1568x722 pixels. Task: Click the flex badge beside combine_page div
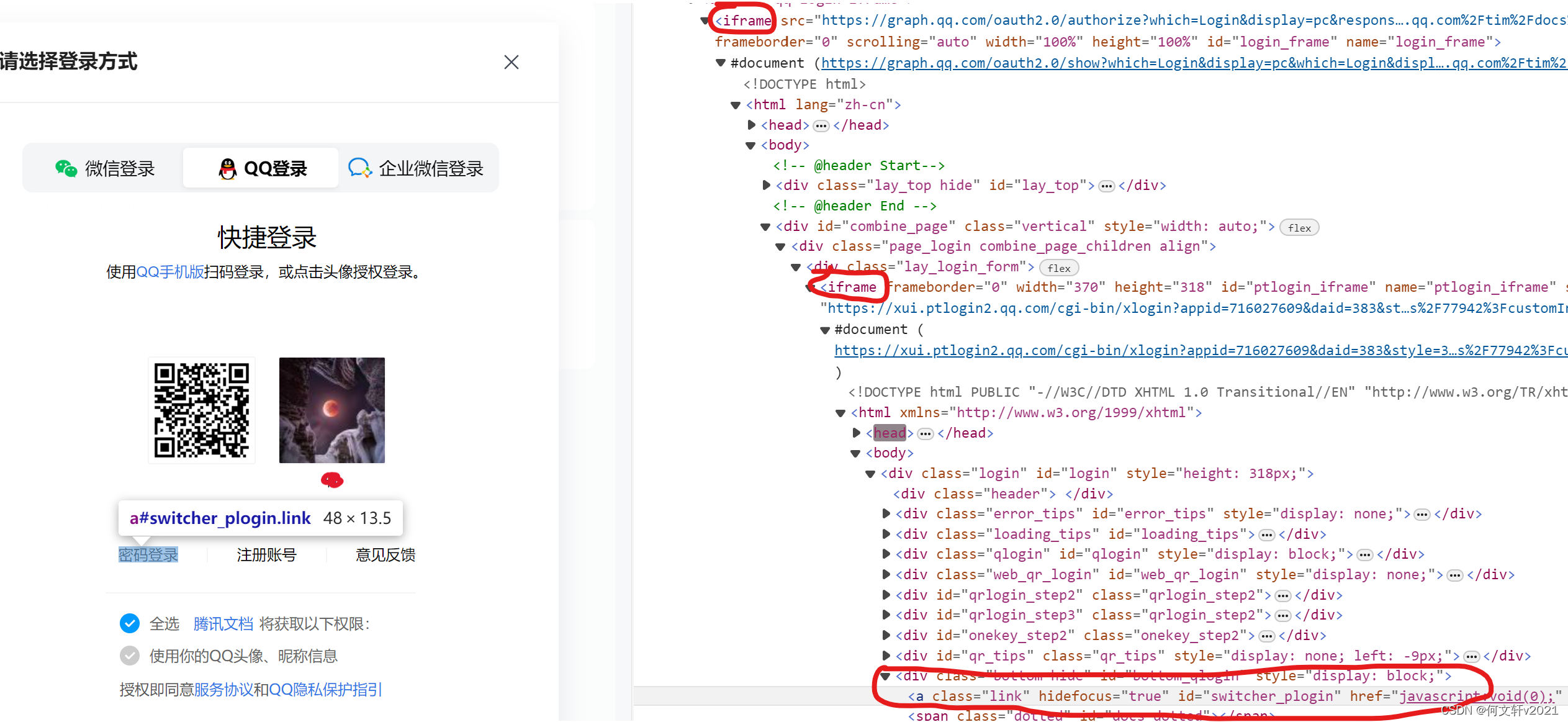[1299, 228]
